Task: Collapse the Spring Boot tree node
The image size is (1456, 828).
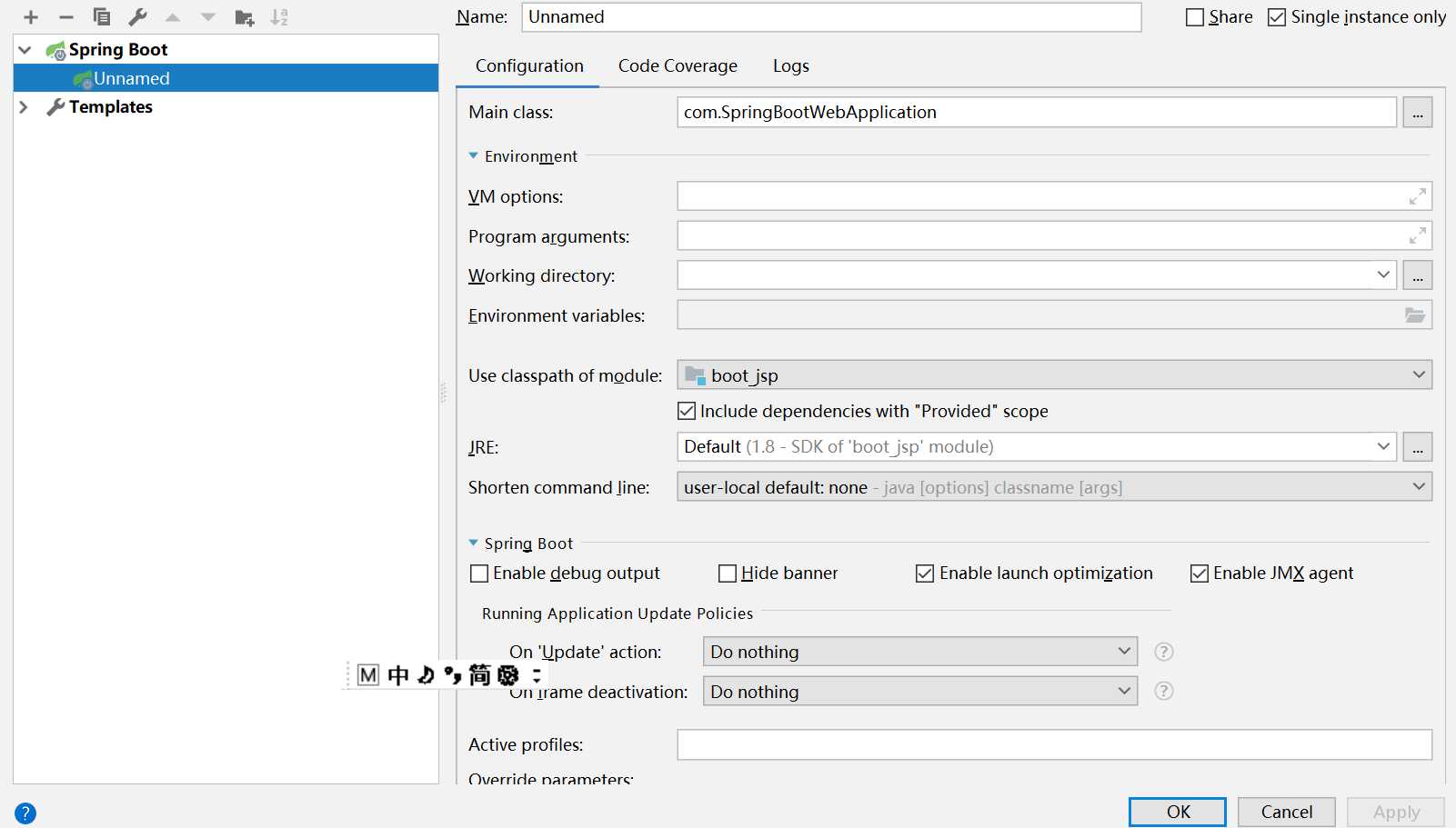Action: [x=25, y=50]
